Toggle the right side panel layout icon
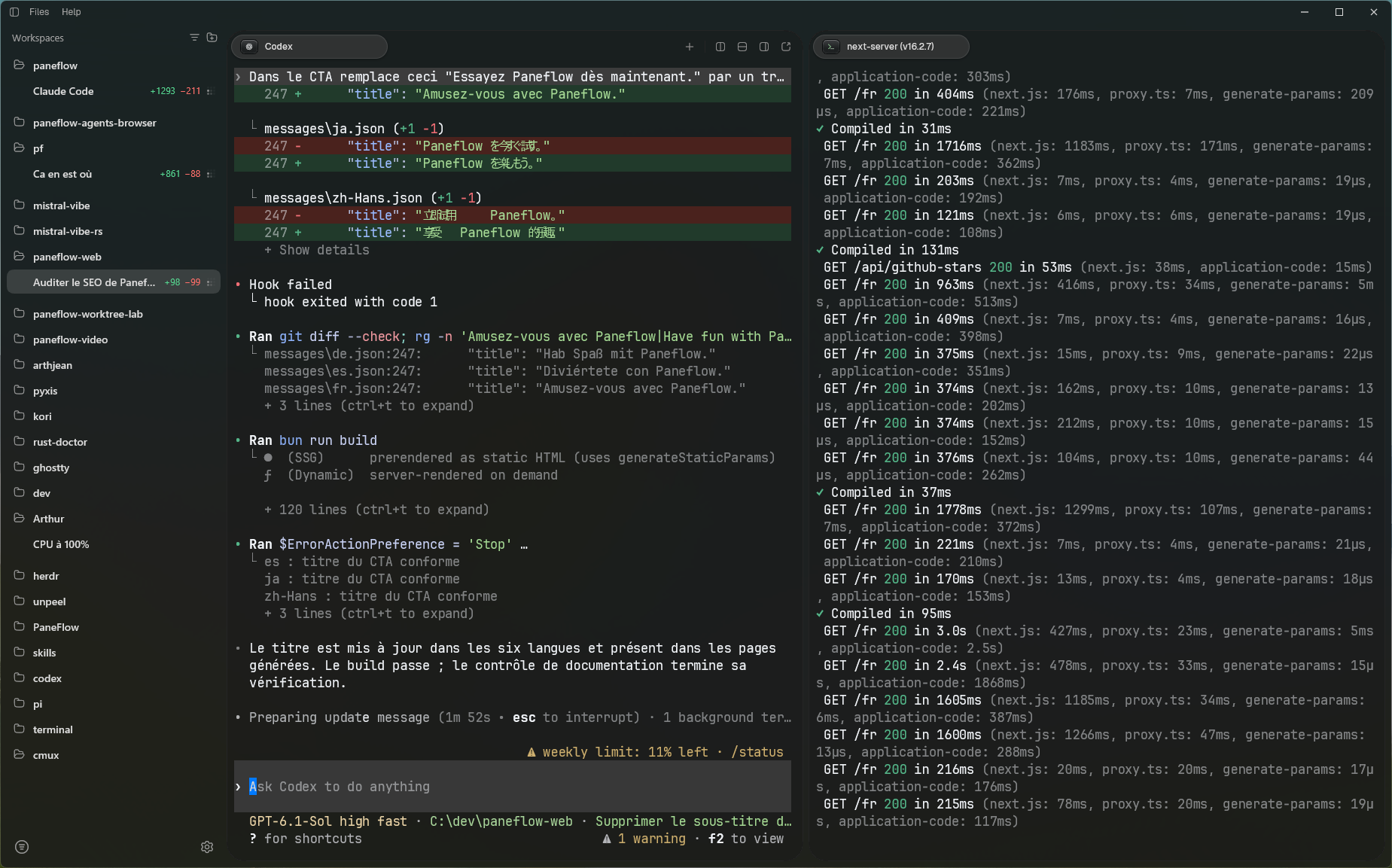This screenshot has width=1392, height=868. point(764,47)
